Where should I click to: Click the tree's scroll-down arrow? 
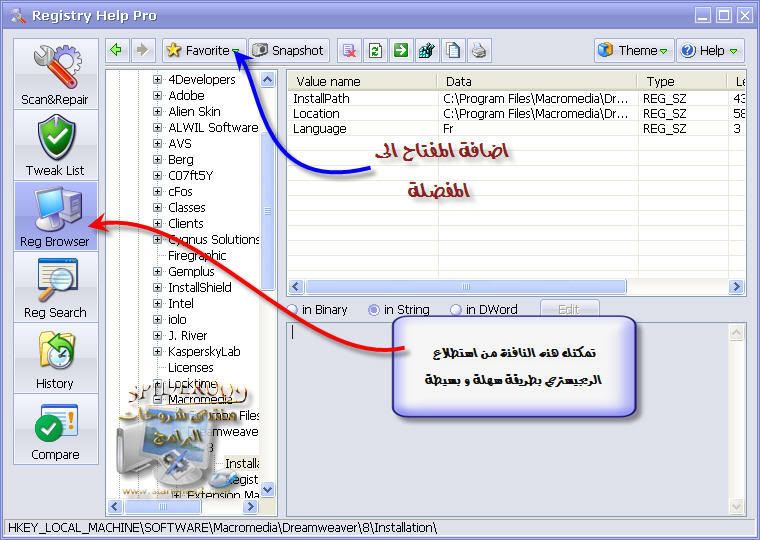point(268,490)
